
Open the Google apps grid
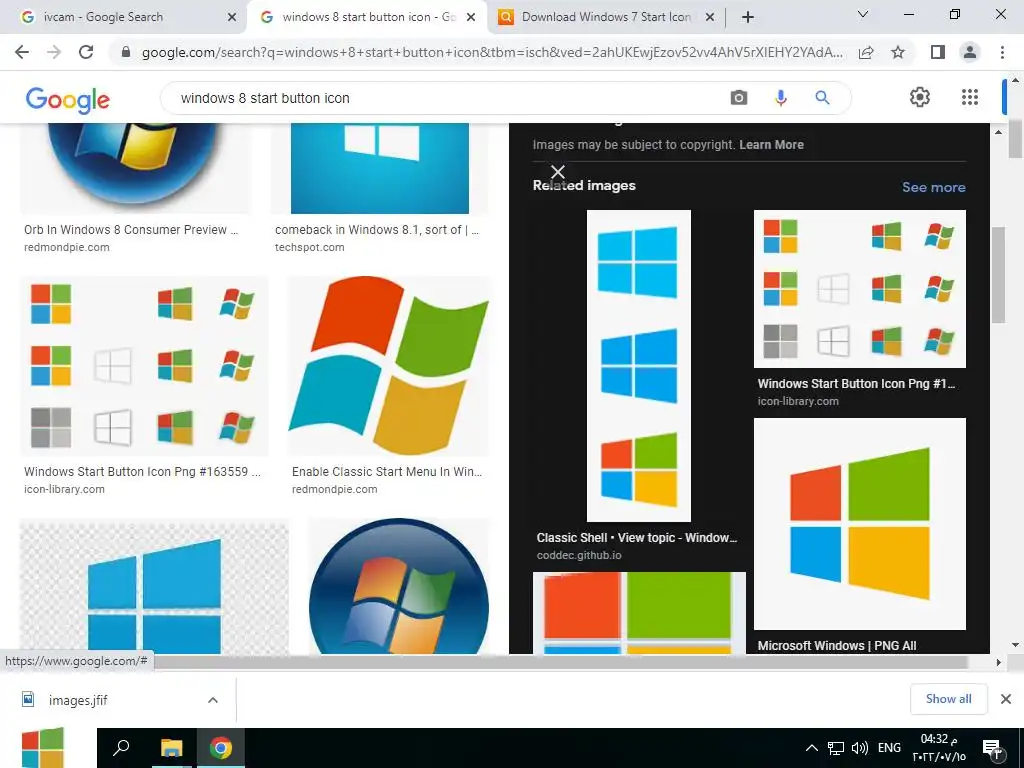[x=970, y=97]
